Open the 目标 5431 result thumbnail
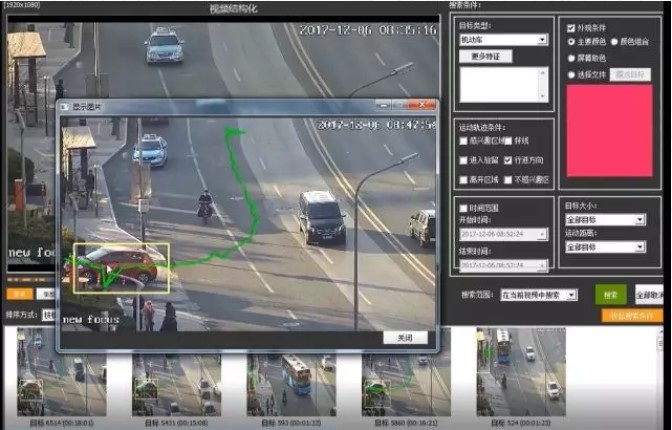Screen dimensions: 672x430 coord(168,371)
